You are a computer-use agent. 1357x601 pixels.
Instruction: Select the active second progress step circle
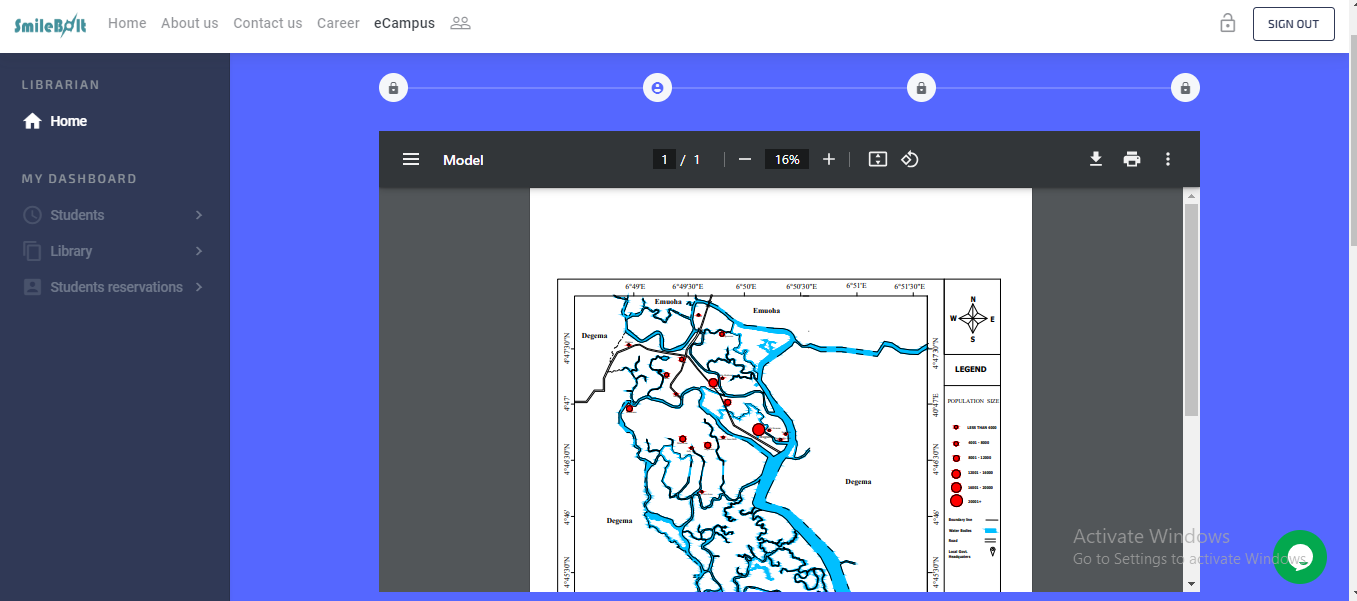[657, 88]
